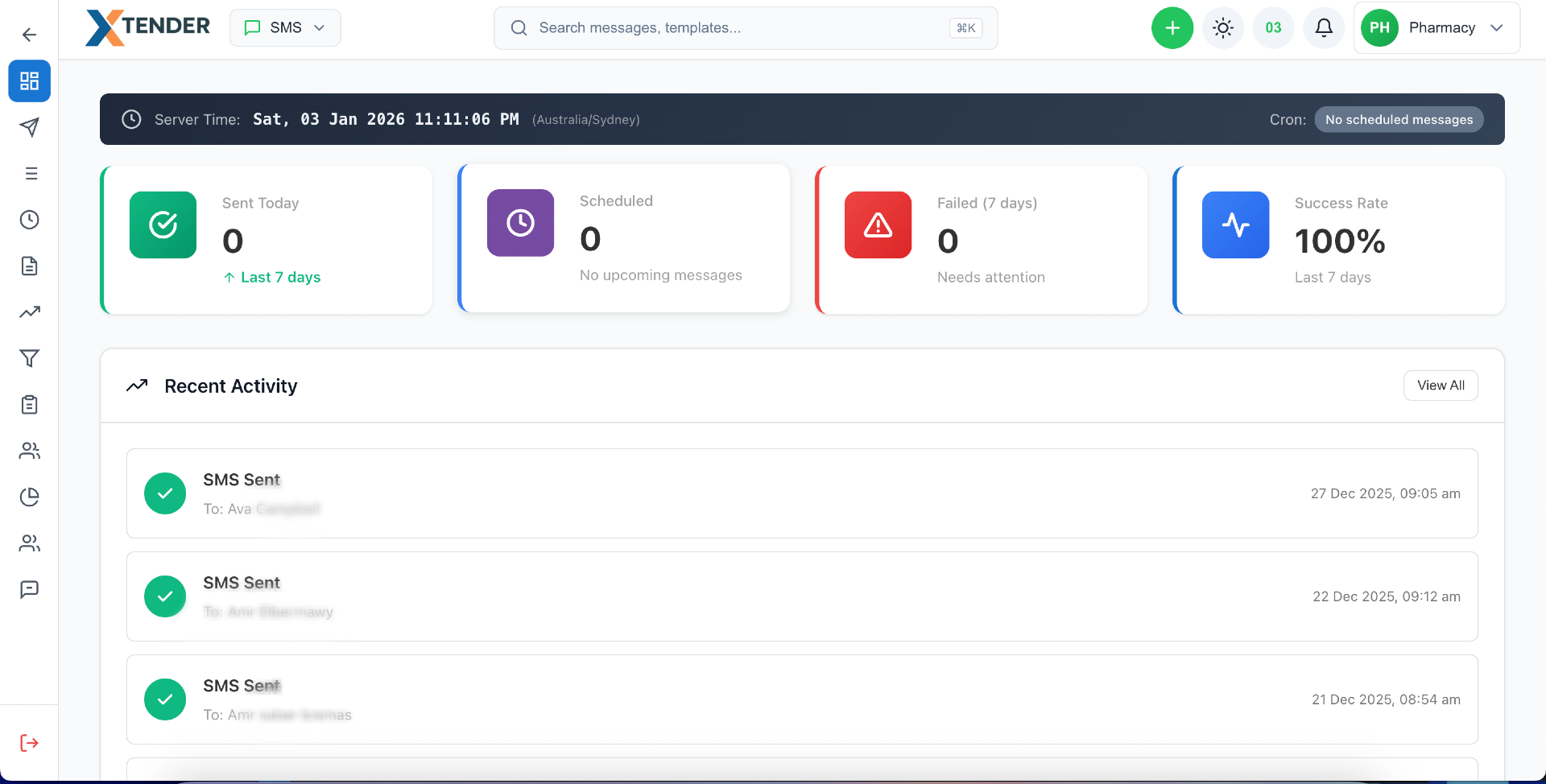
Task: Click the back arrow to collapse sidebar
Action: (x=29, y=35)
